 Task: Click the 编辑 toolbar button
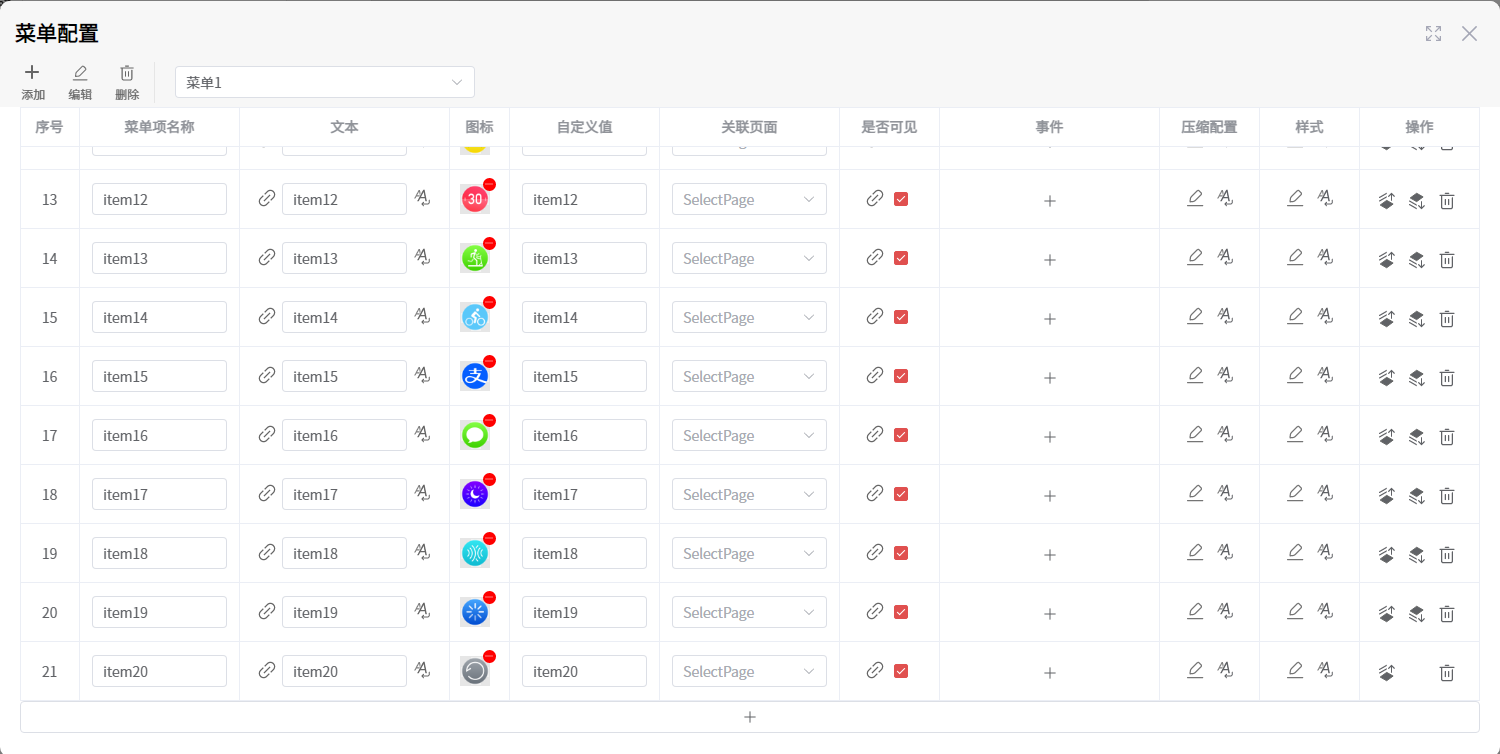click(80, 81)
